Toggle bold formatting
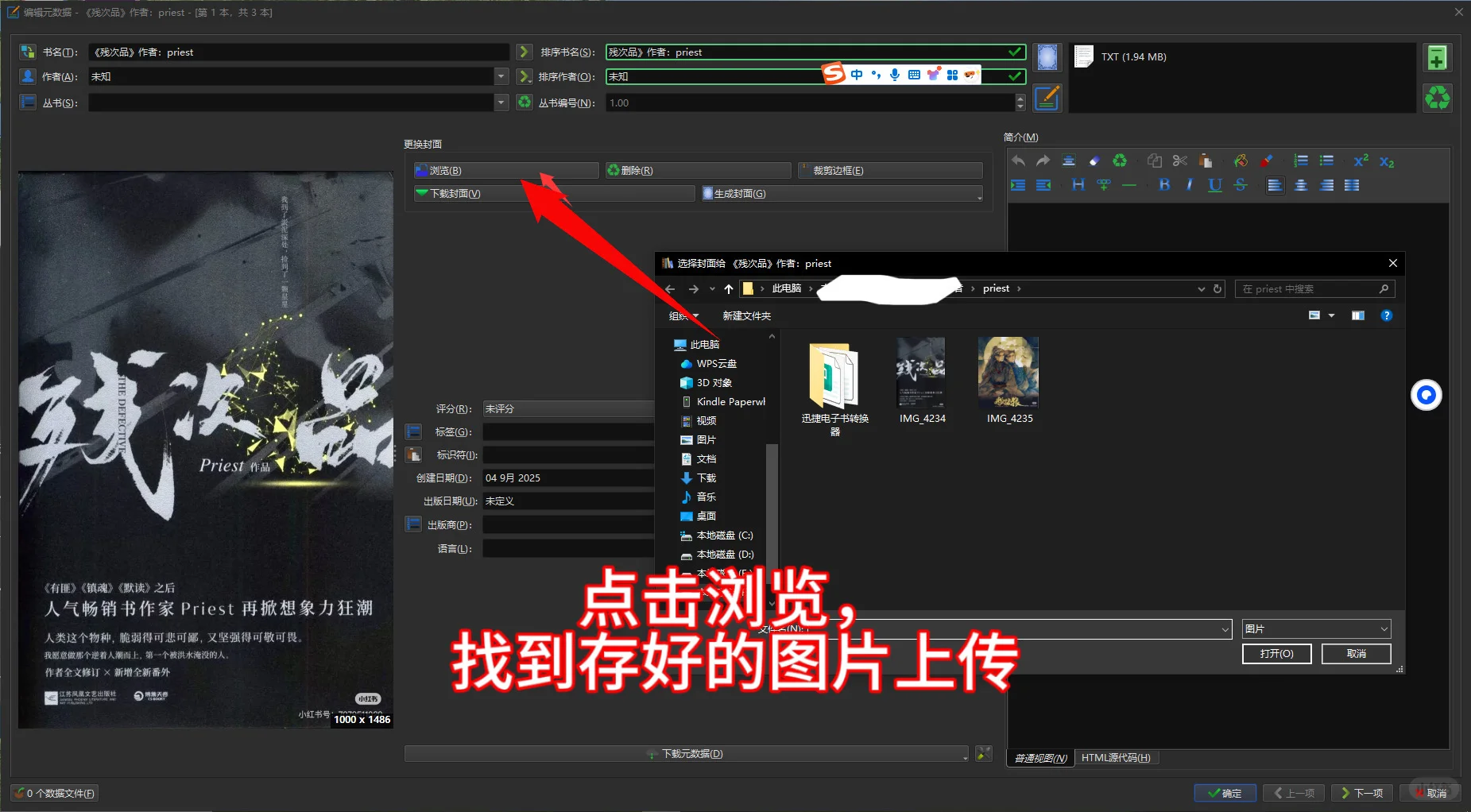Image resolution: width=1471 pixels, height=812 pixels. coord(1164,185)
